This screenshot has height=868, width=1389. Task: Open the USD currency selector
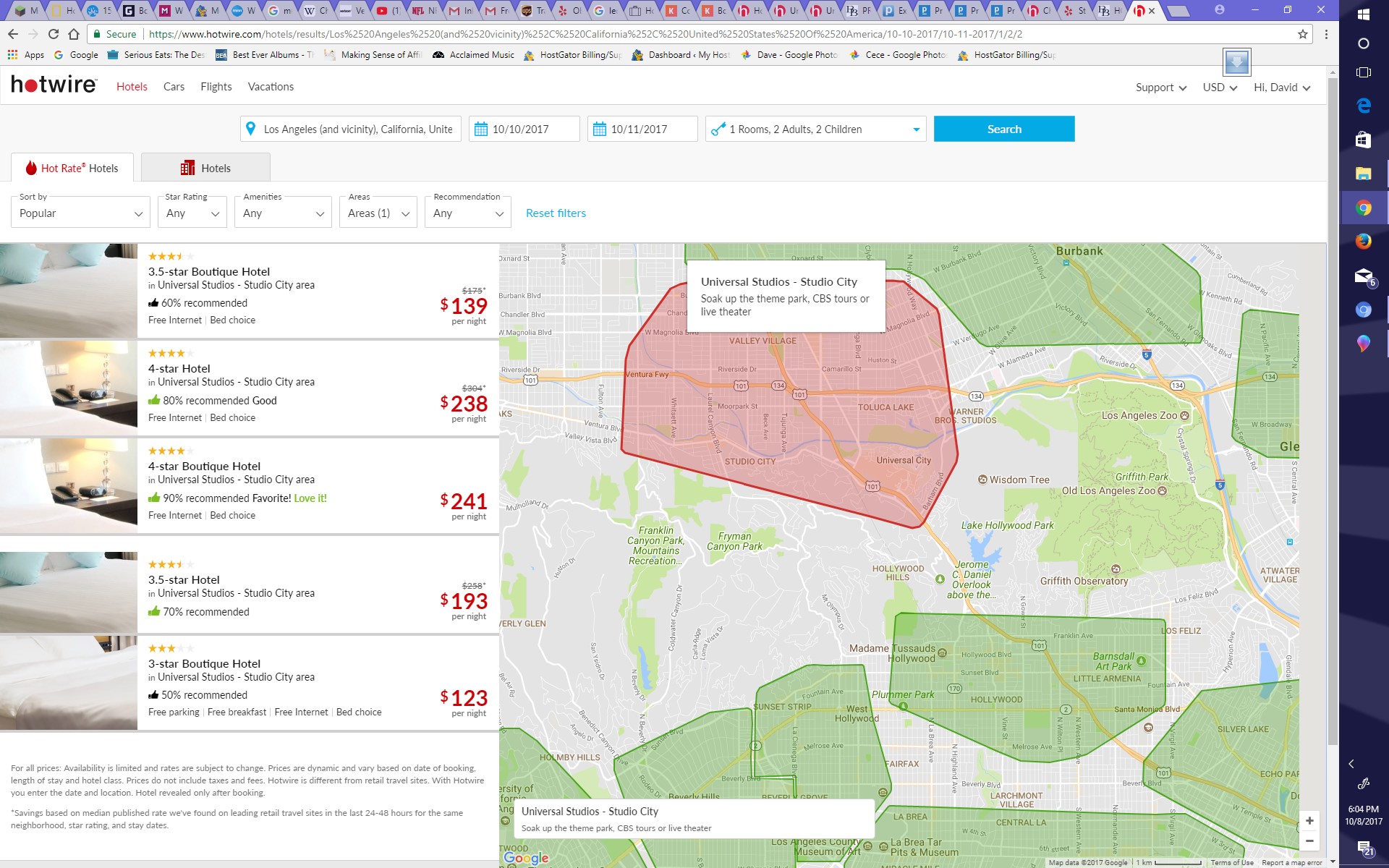1220,88
